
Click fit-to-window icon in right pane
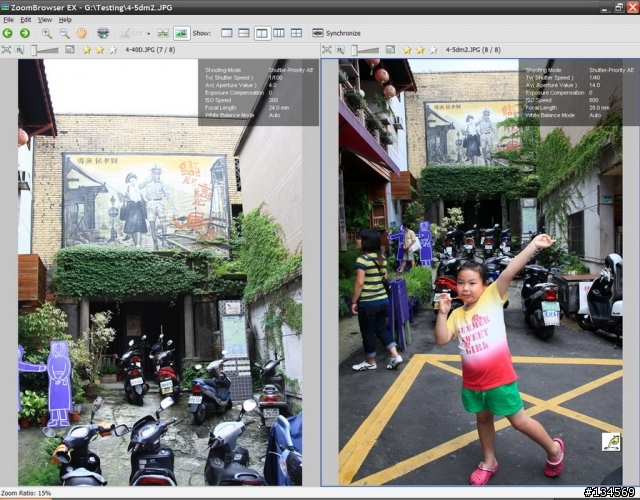tap(327, 50)
